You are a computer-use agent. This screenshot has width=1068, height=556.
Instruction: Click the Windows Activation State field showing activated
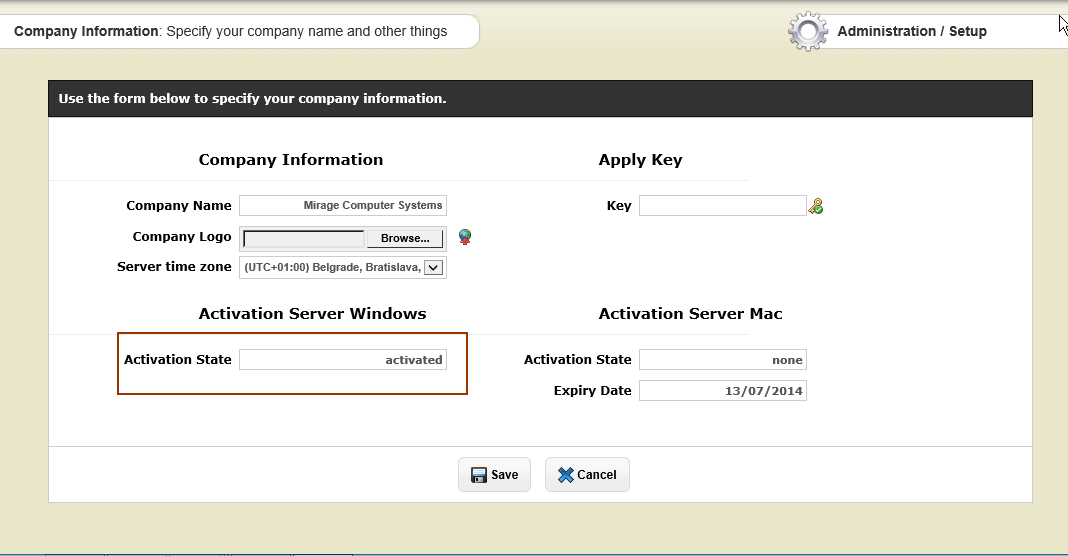pyautogui.click(x=343, y=360)
